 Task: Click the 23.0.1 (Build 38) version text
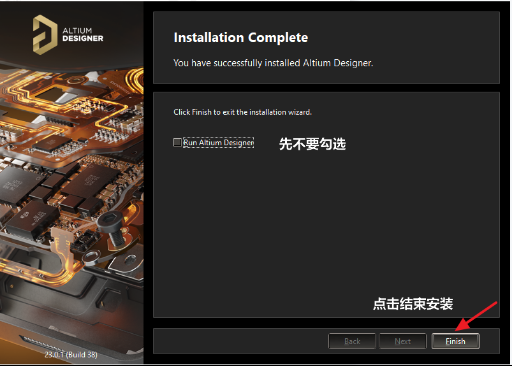71,355
